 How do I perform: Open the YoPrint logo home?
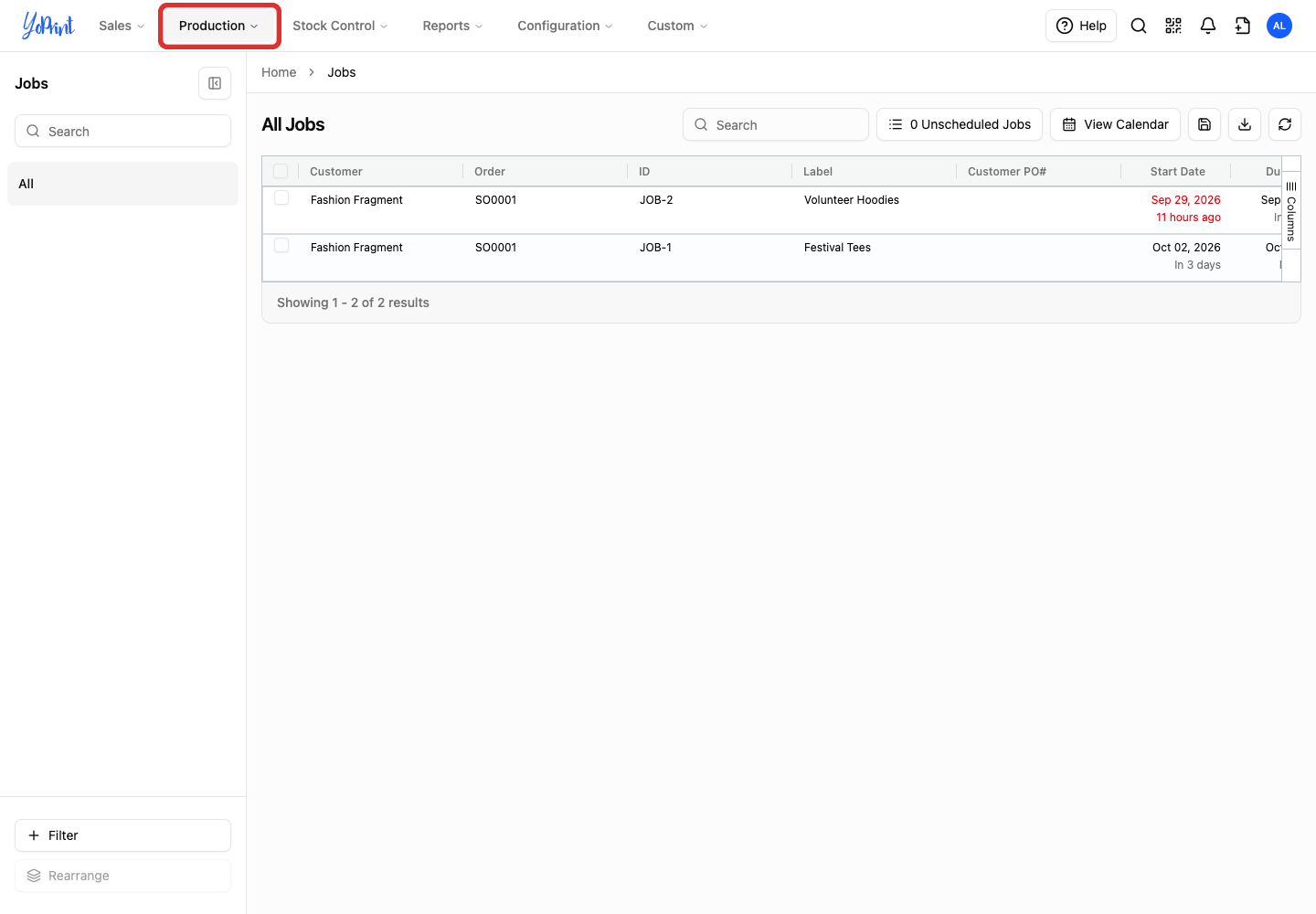tap(48, 26)
